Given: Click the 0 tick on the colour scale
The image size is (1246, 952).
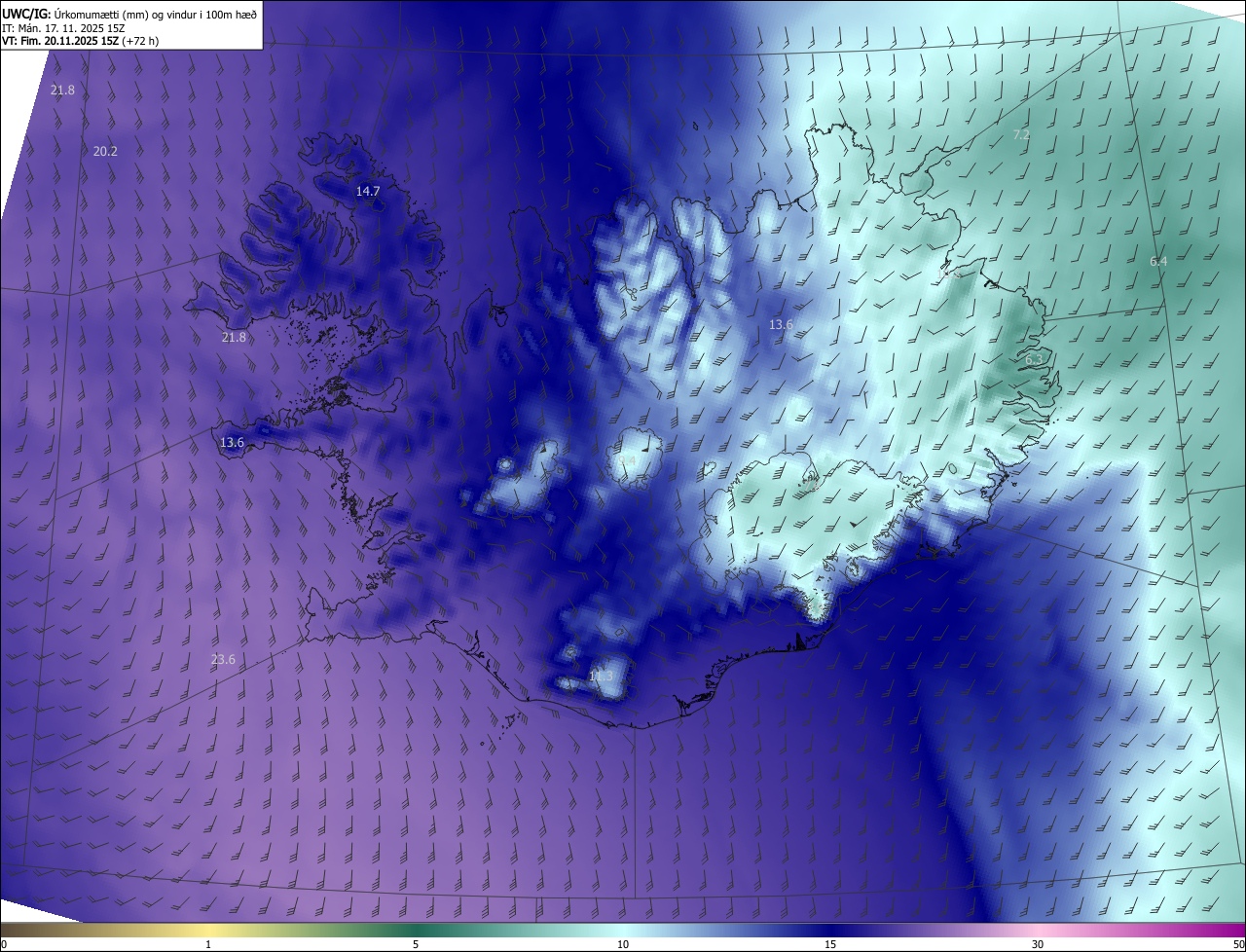Looking at the screenshot, I should tap(4, 944).
